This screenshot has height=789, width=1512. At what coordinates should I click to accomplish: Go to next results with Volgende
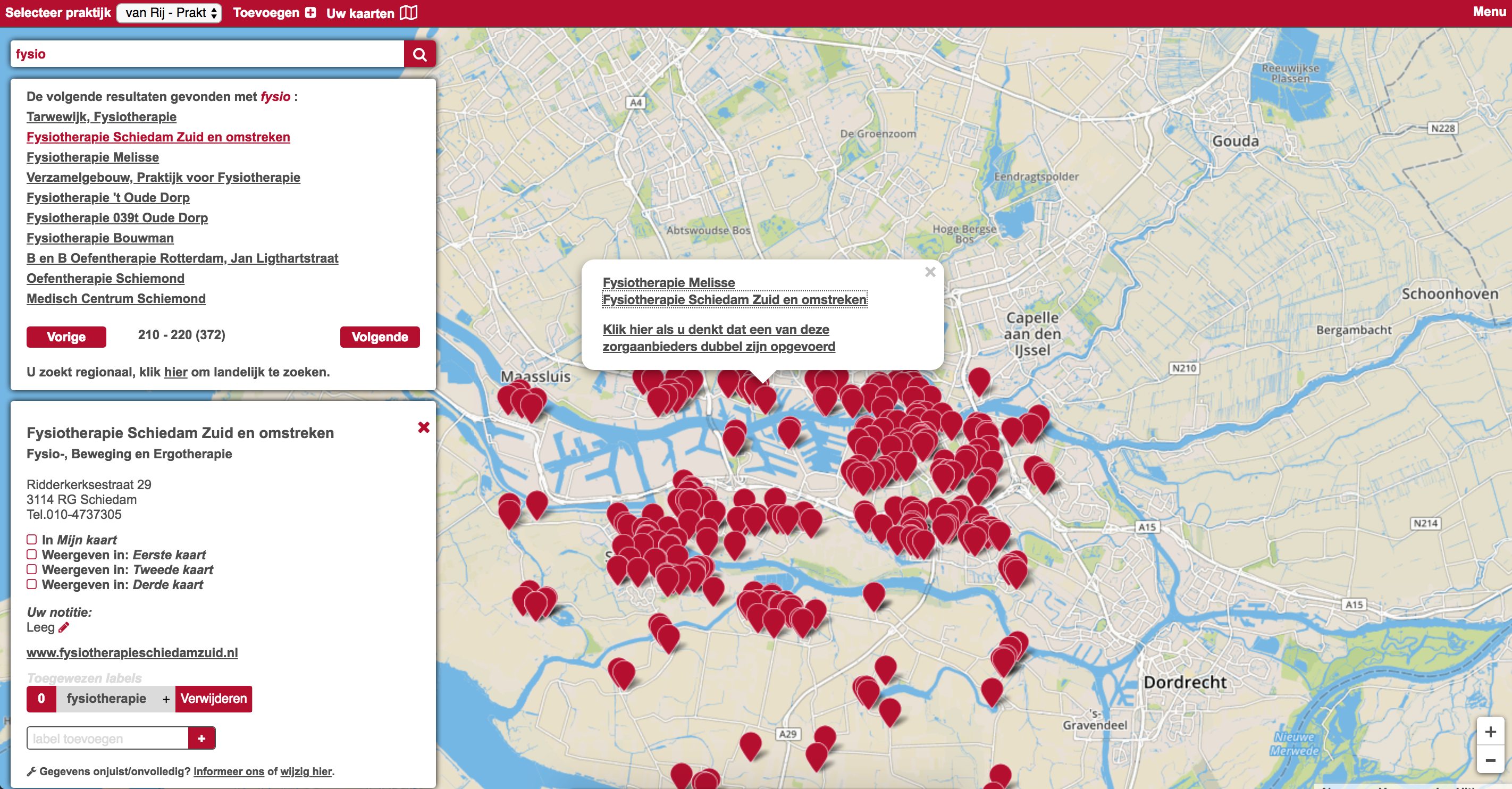click(x=379, y=337)
